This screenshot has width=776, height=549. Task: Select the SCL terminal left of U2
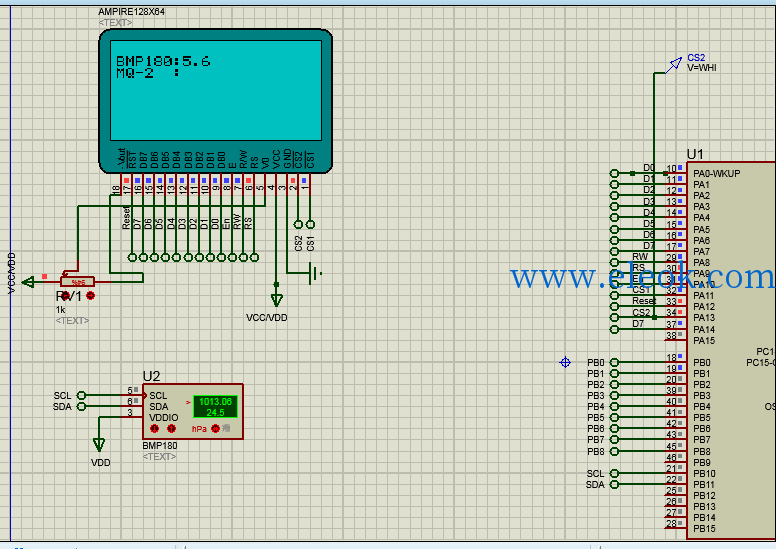coord(82,395)
